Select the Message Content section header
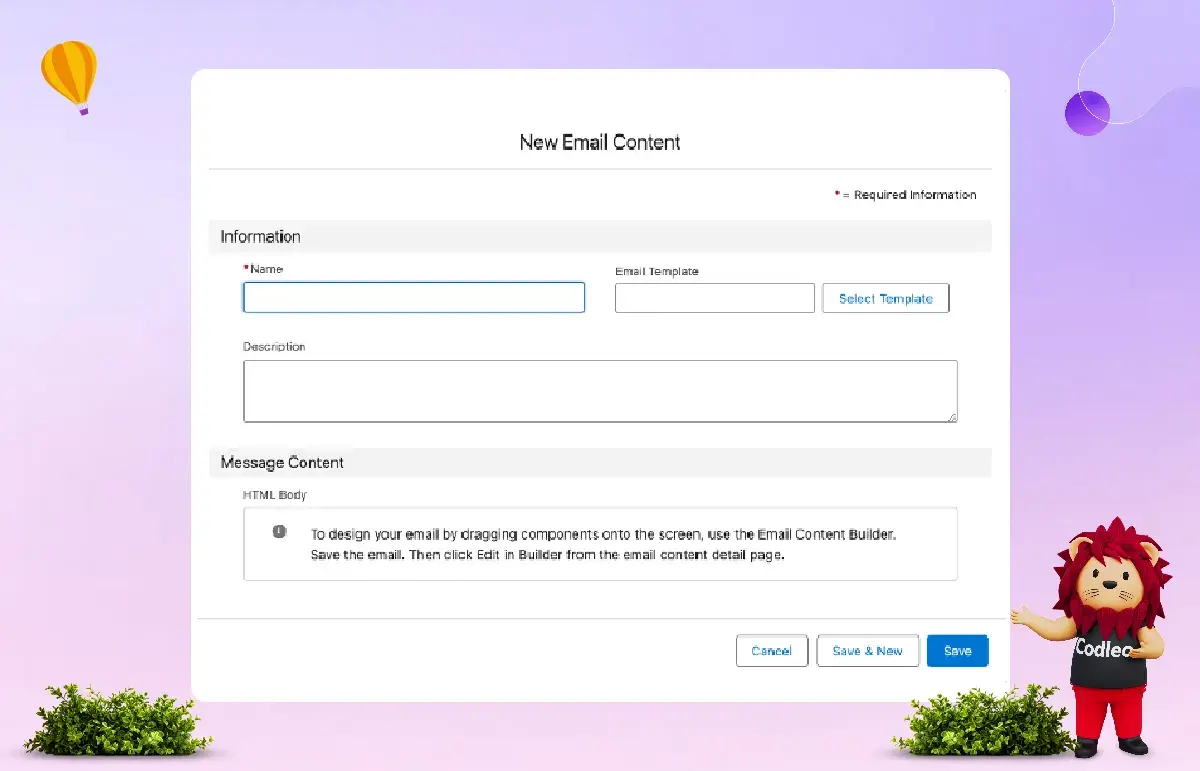Screen dimensions: 1200x771 click(600, 463)
